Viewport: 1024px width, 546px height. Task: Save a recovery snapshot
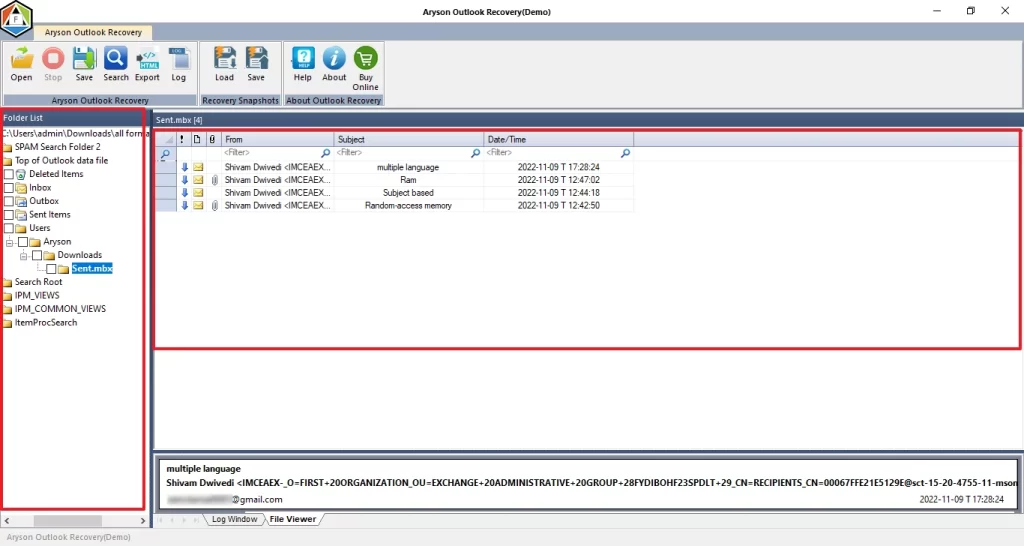pos(256,59)
